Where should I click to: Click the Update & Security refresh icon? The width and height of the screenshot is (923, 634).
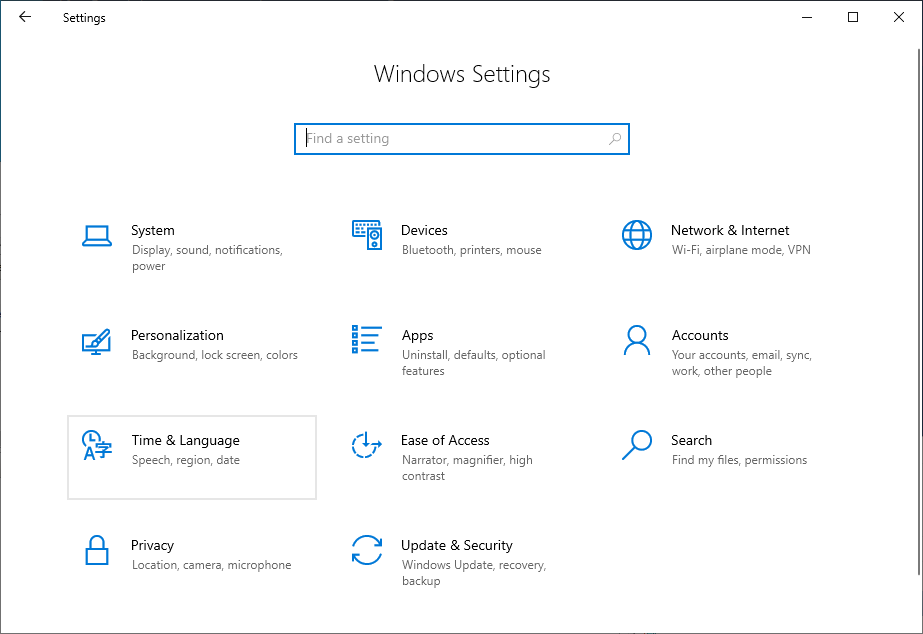tap(367, 550)
